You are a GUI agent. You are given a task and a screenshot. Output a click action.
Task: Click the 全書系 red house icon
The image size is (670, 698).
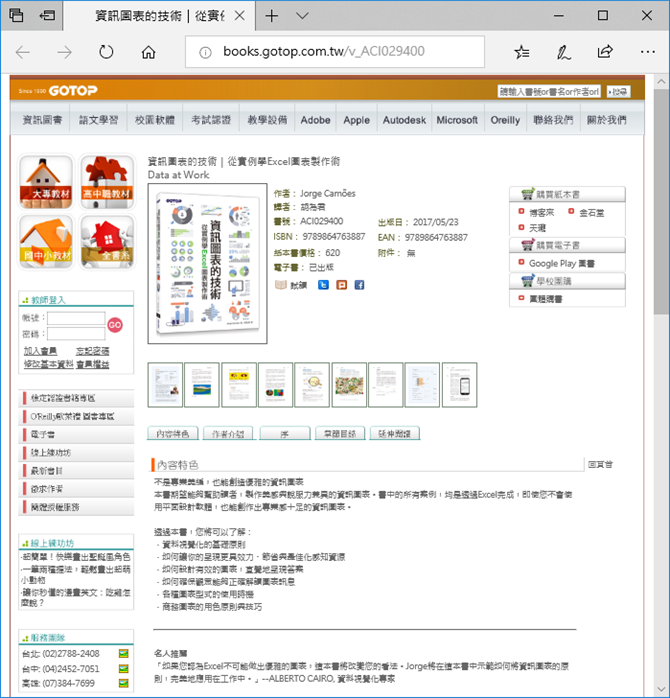107,242
